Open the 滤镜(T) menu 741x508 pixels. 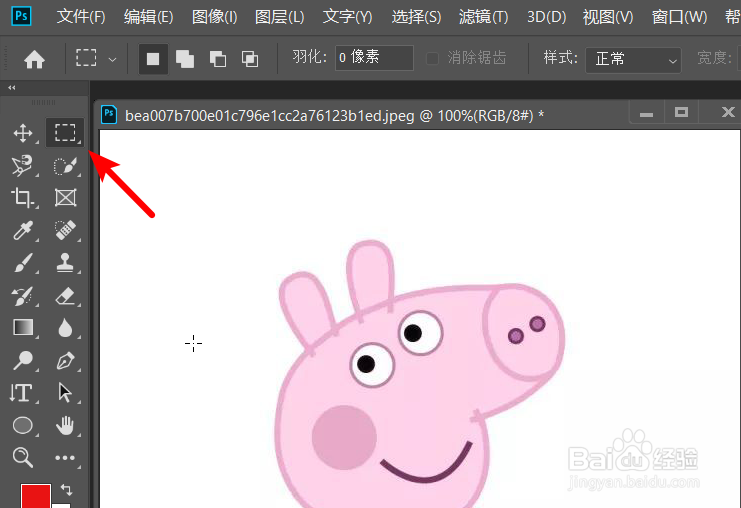point(483,17)
